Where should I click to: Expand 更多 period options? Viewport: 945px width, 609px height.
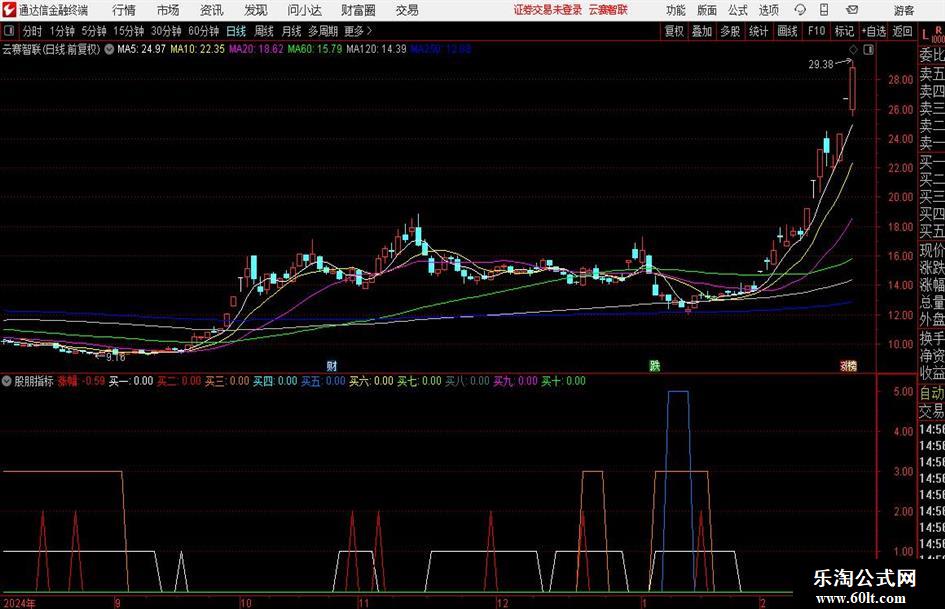359,31
